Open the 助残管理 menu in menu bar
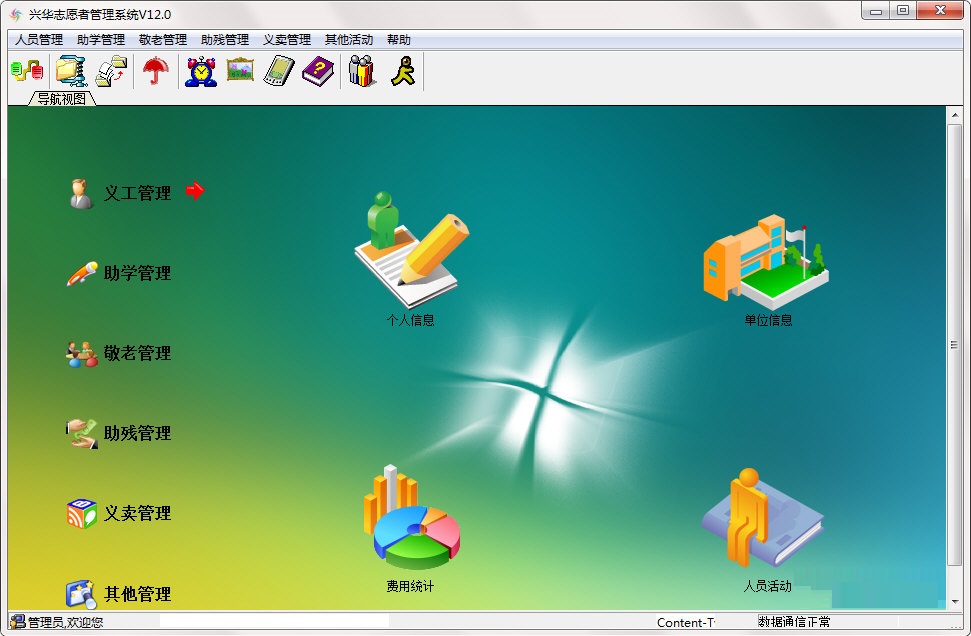971x636 pixels. click(x=225, y=40)
